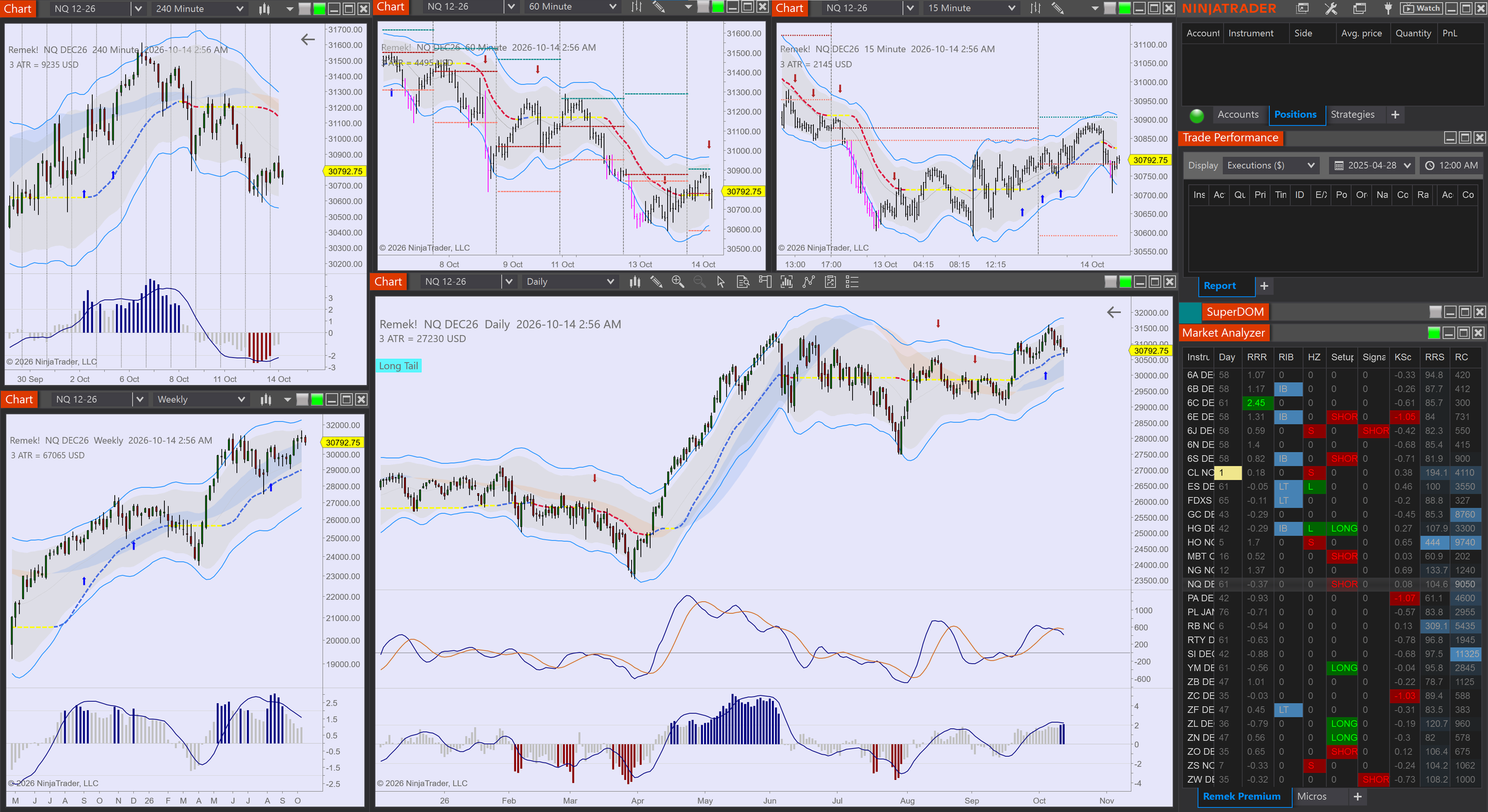This screenshot has width=1488, height=812.
Task: Select the arrow cursor tool in the Daily chart
Action: [721, 282]
